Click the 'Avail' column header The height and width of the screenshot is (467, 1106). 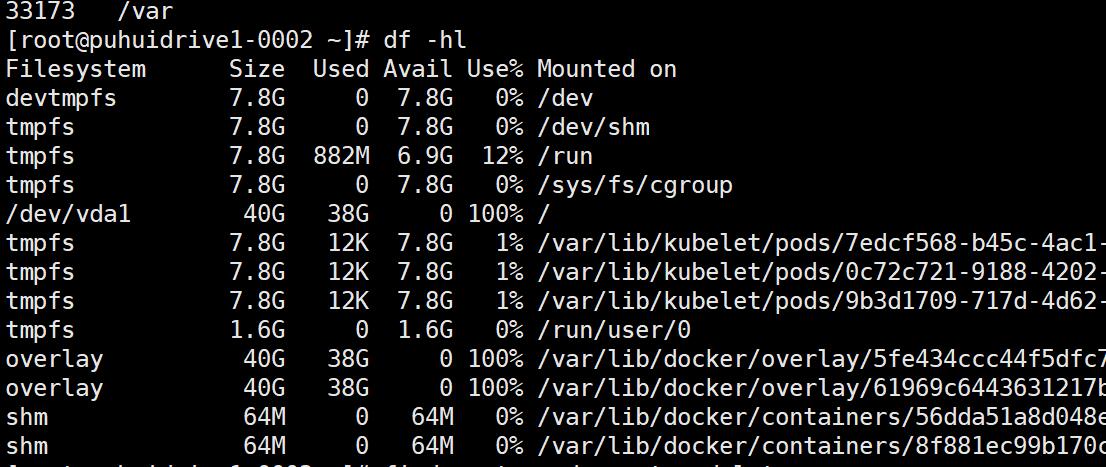[x=418, y=68]
